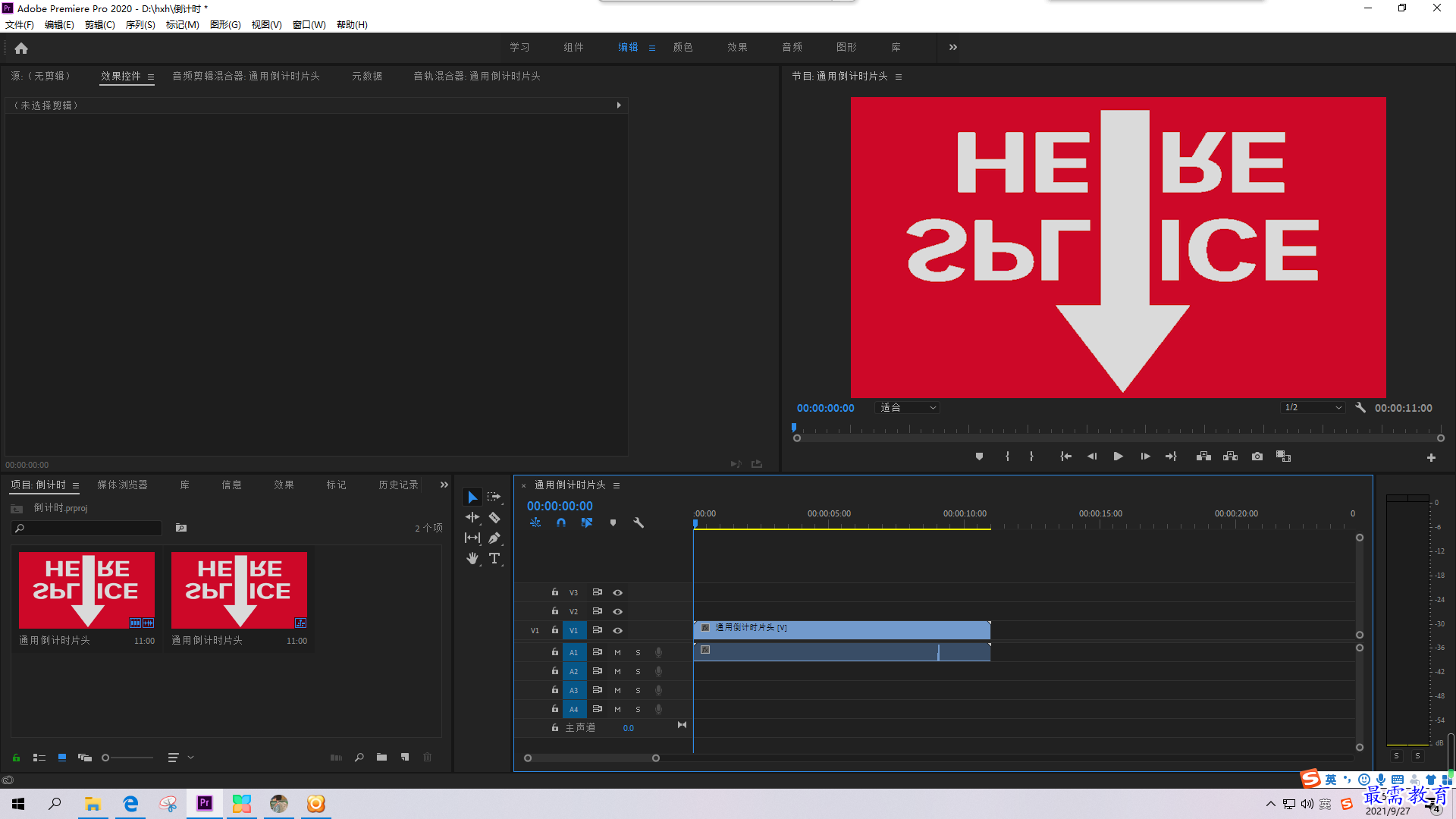Expand project panel tabs overflow
The height and width of the screenshot is (819, 1456).
[x=444, y=485]
